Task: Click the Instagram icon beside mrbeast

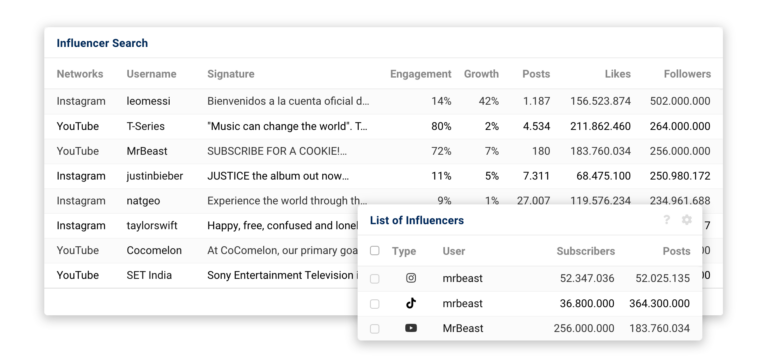Action: (x=411, y=278)
